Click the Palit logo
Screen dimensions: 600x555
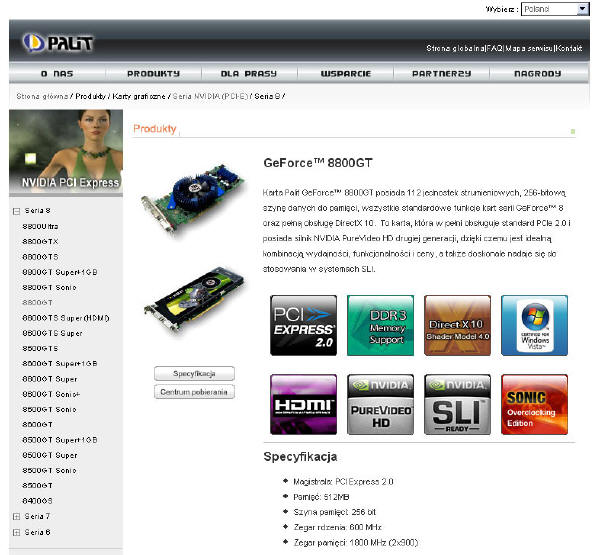point(58,42)
